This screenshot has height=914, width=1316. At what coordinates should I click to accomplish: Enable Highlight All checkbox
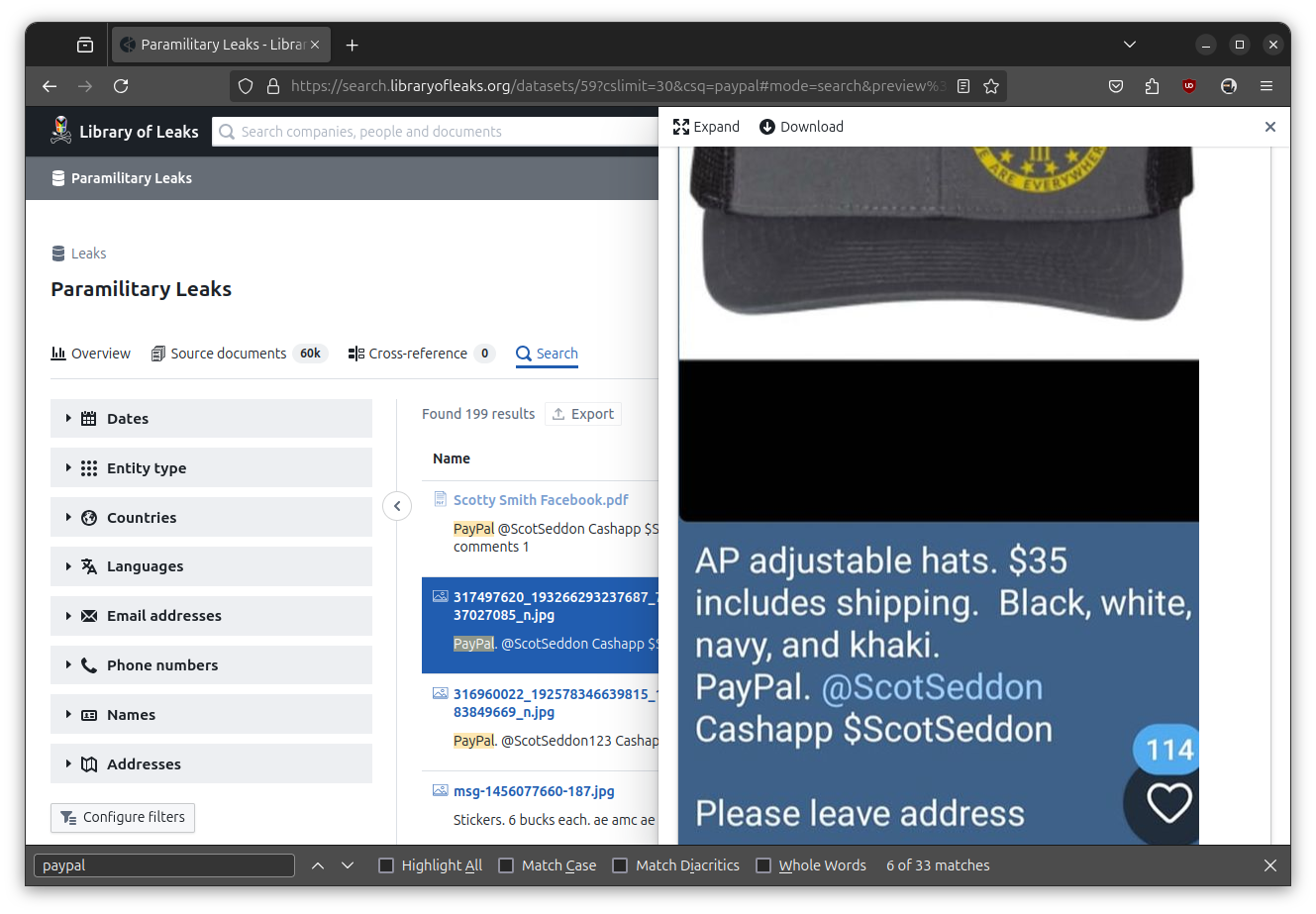pyautogui.click(x=386, y=865)
